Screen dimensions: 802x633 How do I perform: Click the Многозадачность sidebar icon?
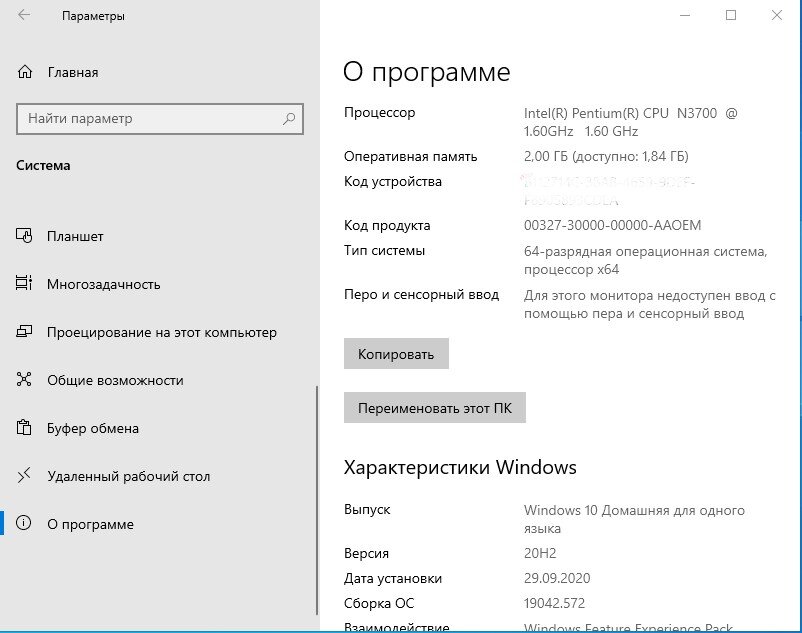[x=23, y=284]
